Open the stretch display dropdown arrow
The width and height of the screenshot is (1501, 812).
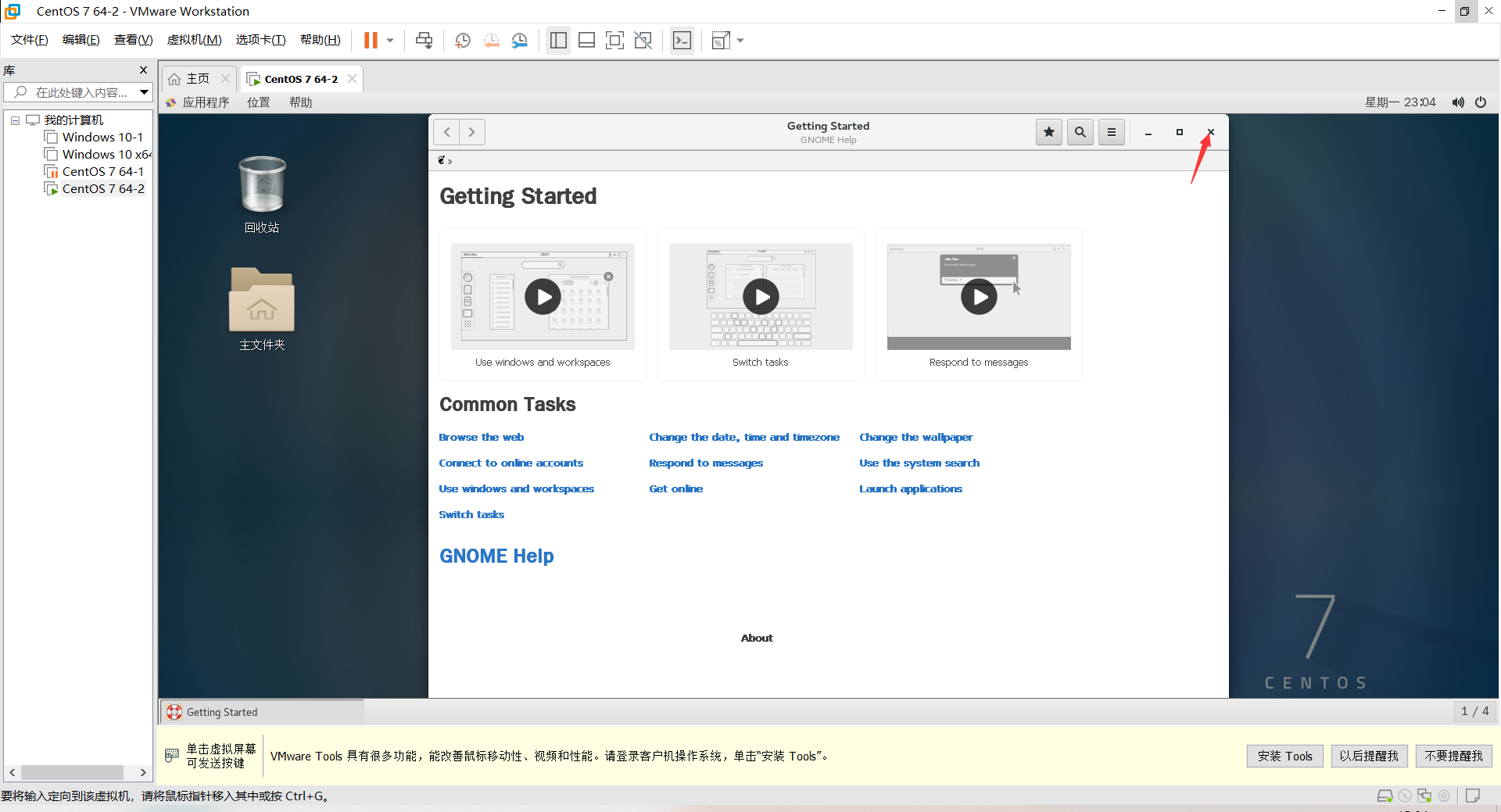click(740, 41)
